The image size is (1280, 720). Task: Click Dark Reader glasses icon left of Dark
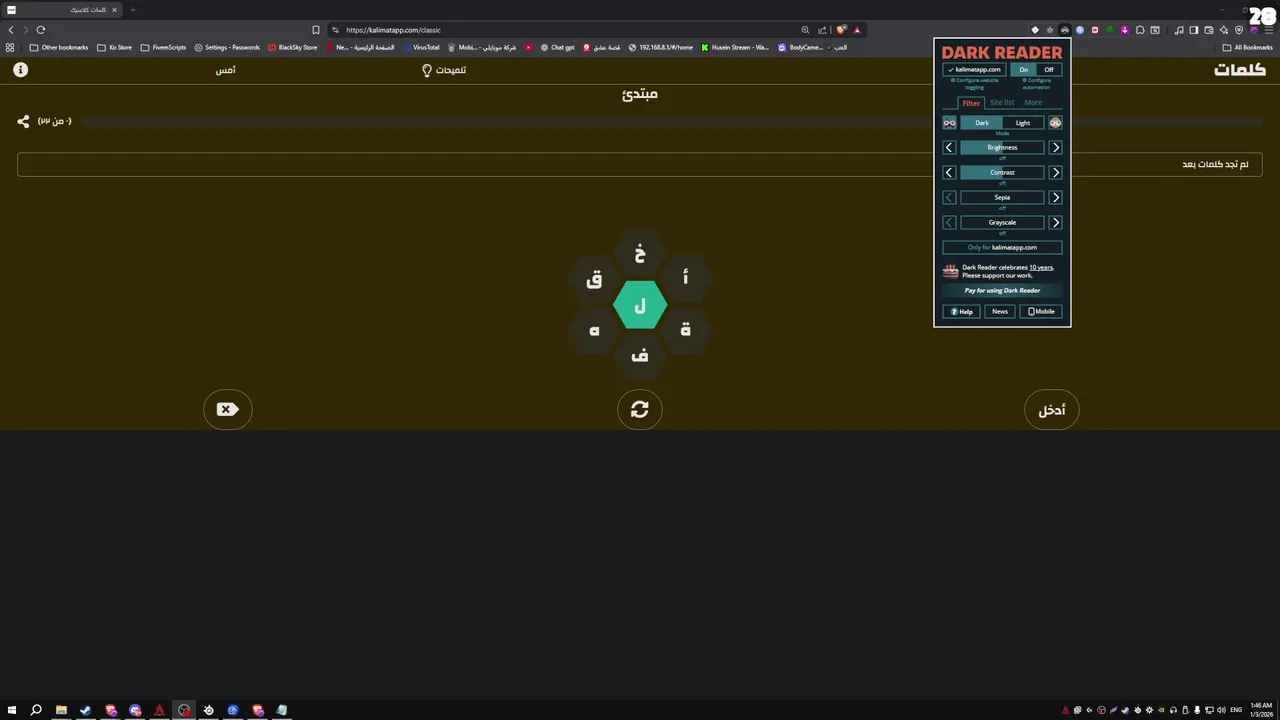tap(949, 123)
